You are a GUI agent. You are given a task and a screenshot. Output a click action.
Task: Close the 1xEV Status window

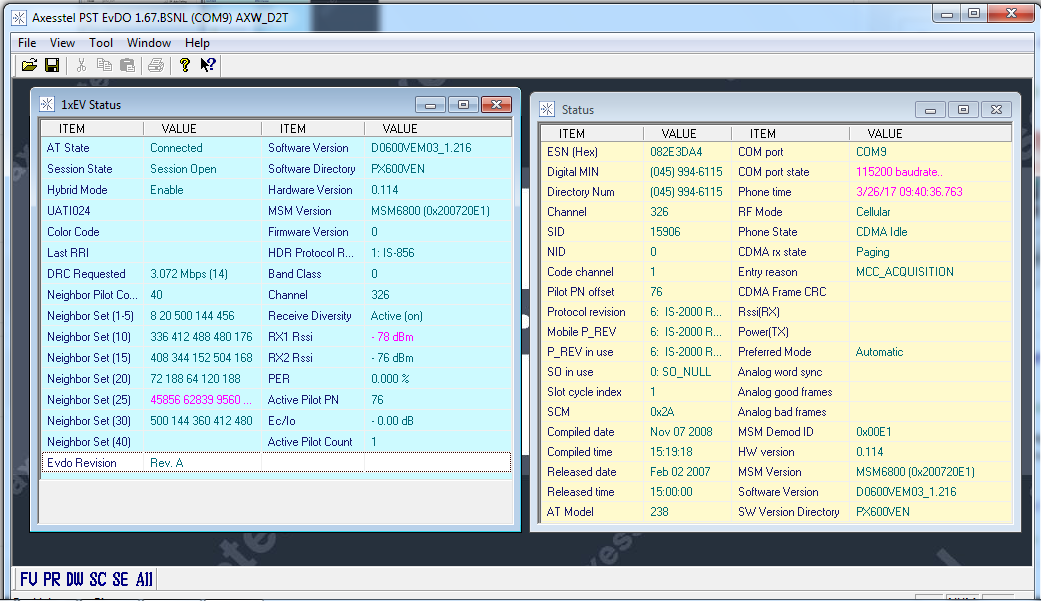click(x=497, y=105)
